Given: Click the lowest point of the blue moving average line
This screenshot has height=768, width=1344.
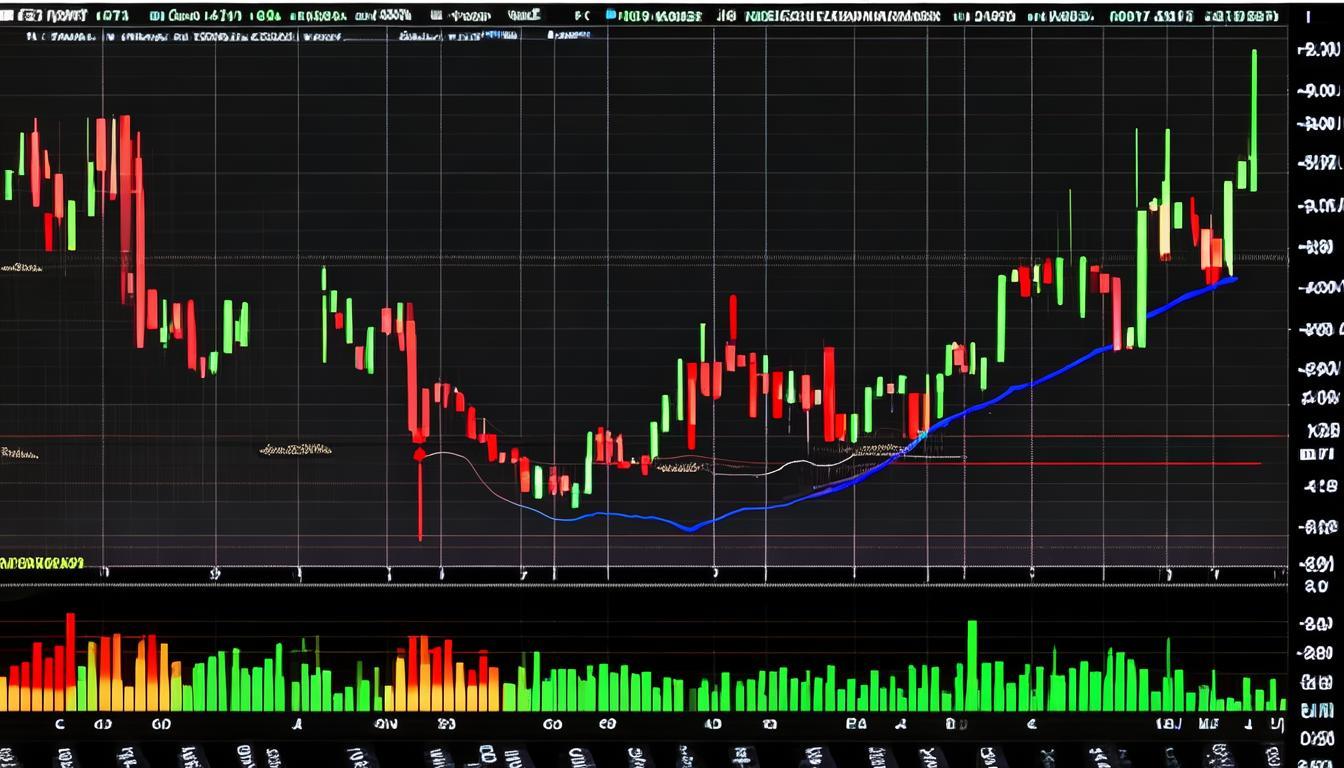Looking at the screenshot, I should 688,529.
